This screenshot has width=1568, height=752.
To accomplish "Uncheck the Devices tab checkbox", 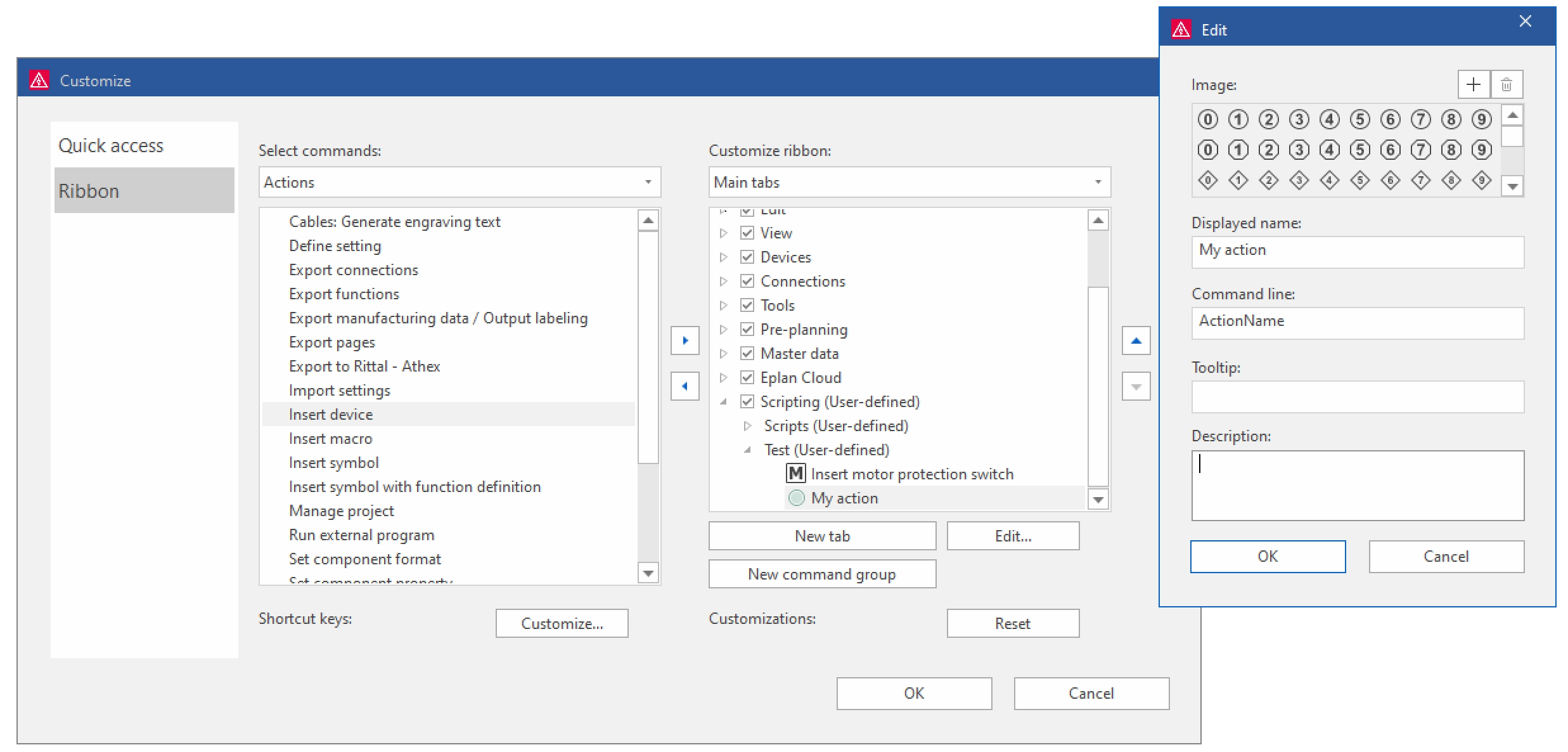I will pyautogui.click(x=747, y=257).
